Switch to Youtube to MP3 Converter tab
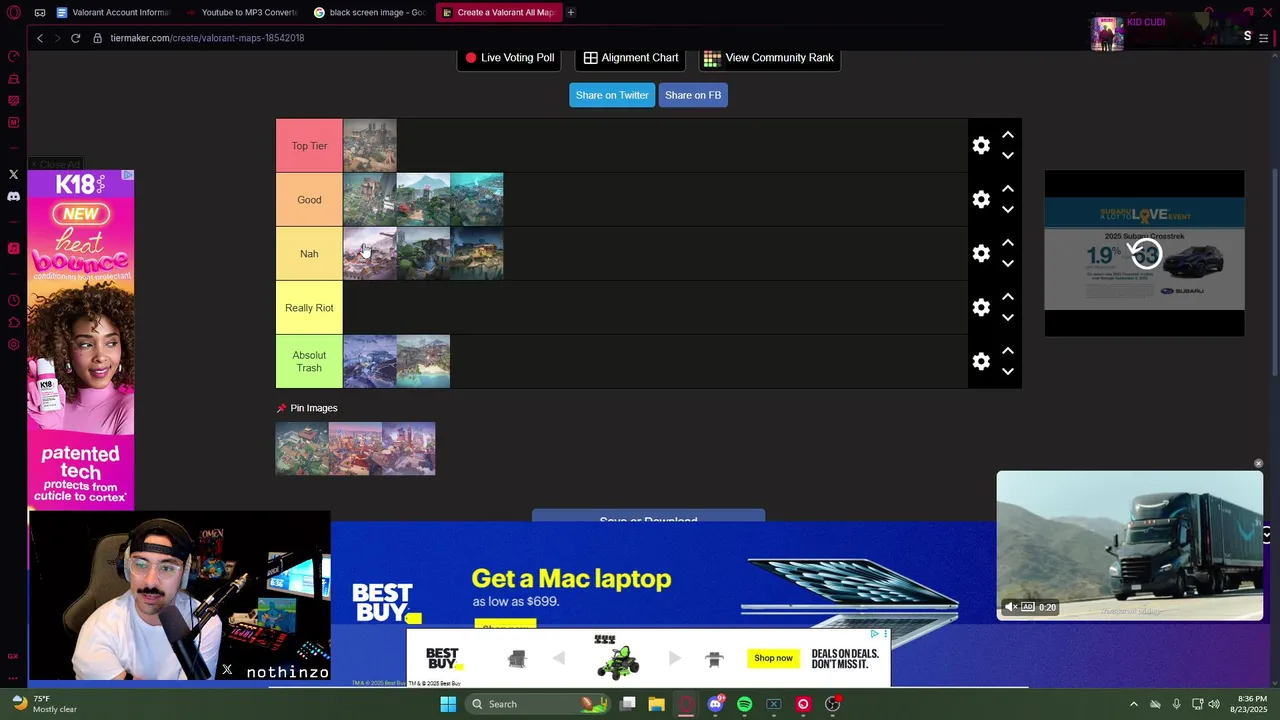Screen dimensions: 1280x720 [x=241, y=12]
